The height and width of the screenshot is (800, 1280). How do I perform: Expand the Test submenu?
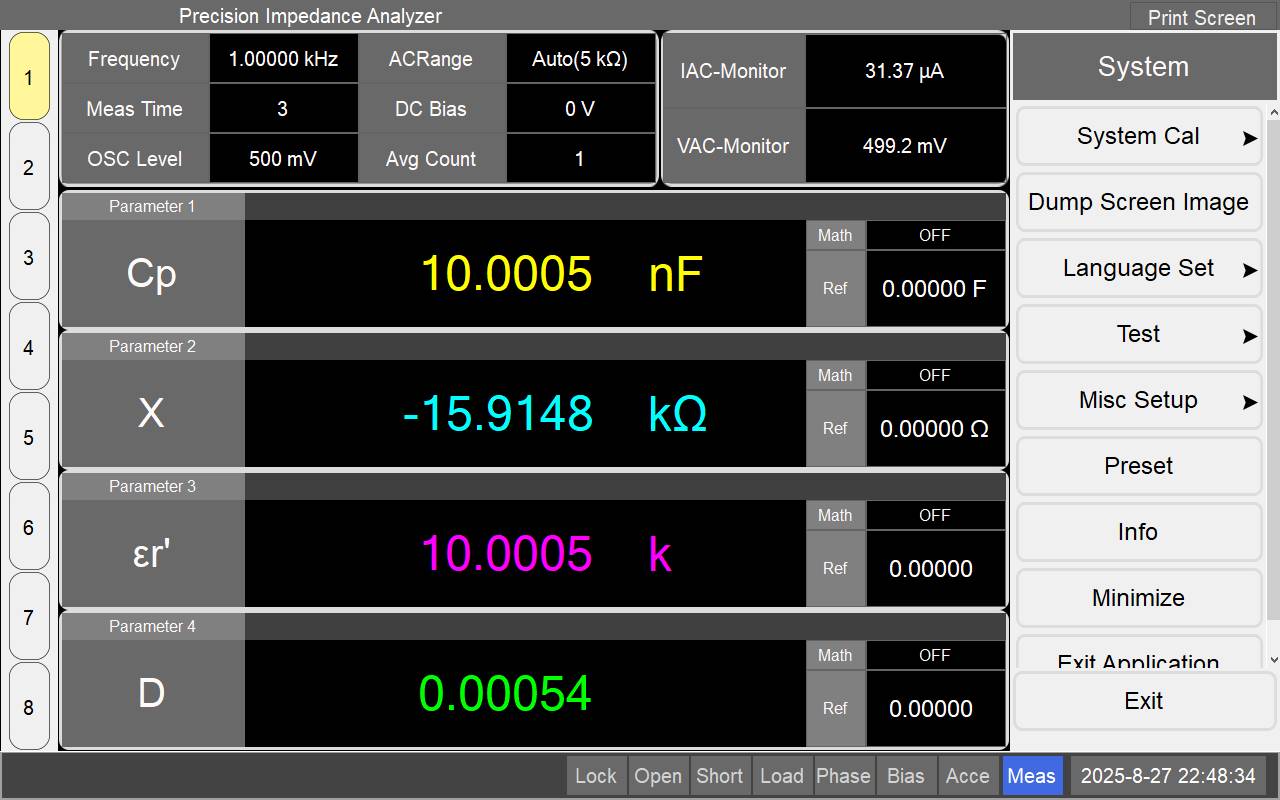point(1139,335)
